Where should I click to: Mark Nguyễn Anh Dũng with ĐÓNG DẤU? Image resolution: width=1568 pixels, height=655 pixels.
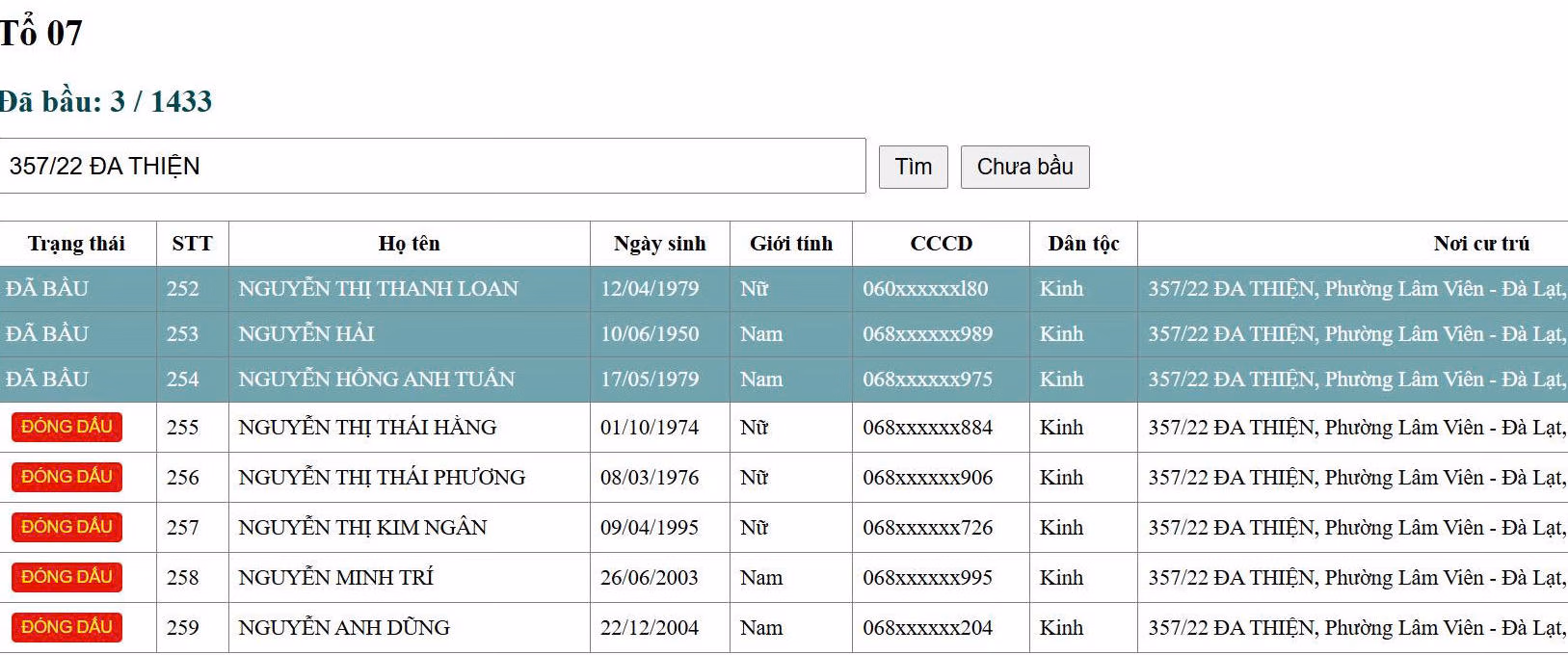[66, 627]
